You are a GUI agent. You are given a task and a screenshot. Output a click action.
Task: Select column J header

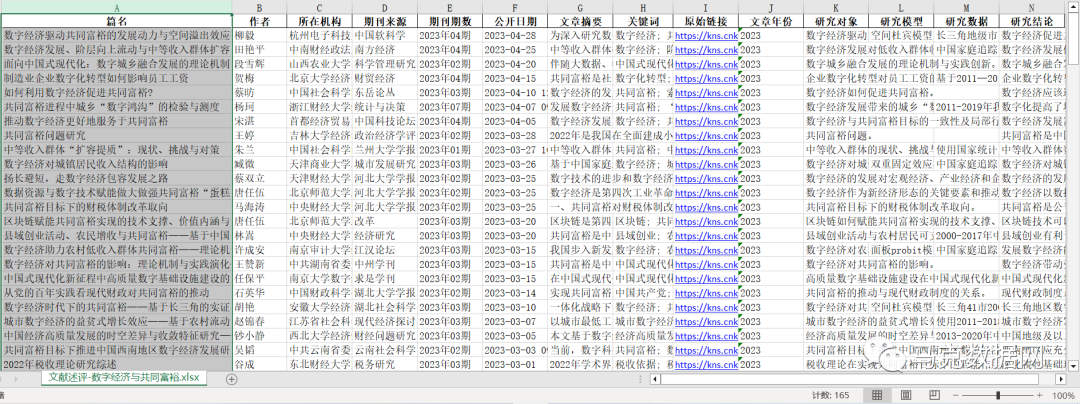point(771,6)
